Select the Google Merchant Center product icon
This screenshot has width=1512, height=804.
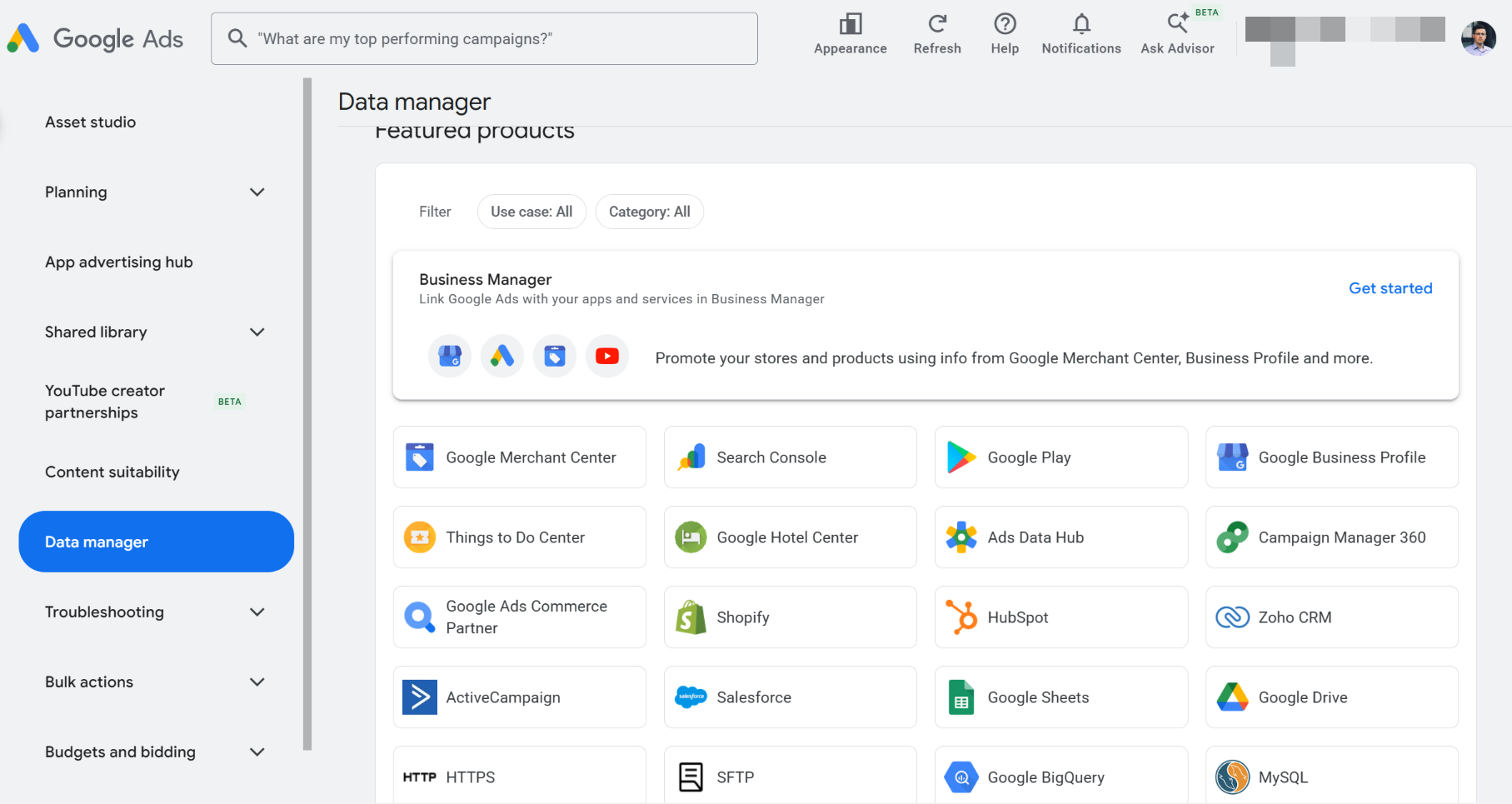pos(420,457)
